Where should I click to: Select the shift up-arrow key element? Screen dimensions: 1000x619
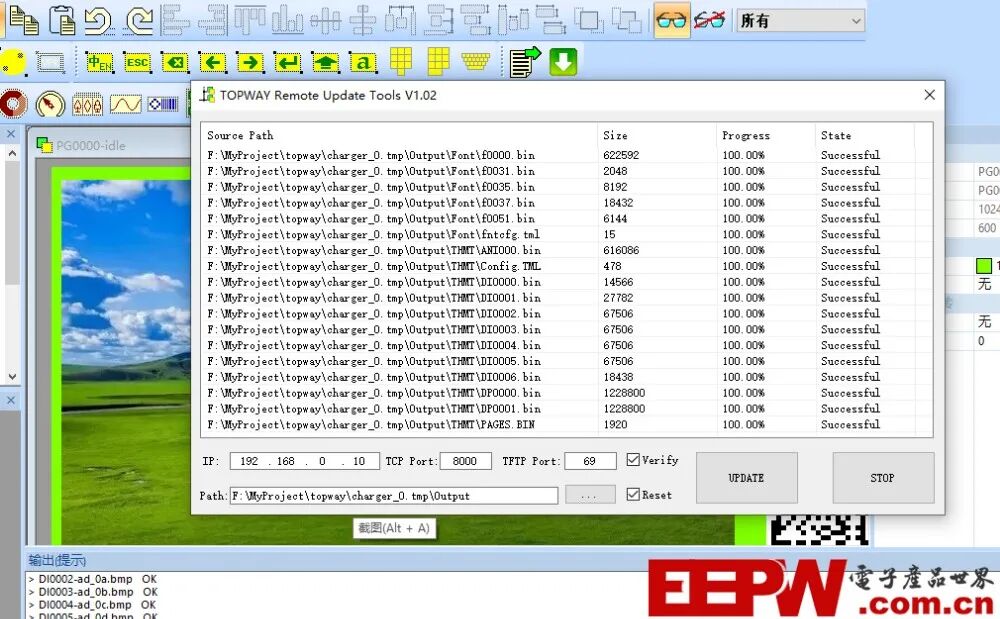tap(326, 62)
